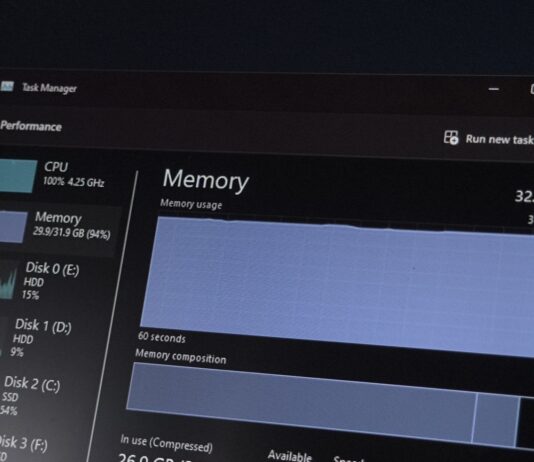Image resolution: width=534 pixels, height=462 pixels.
Task: Click the 'HDD' label under Disk 1
Action: click(x=23, y=339)
